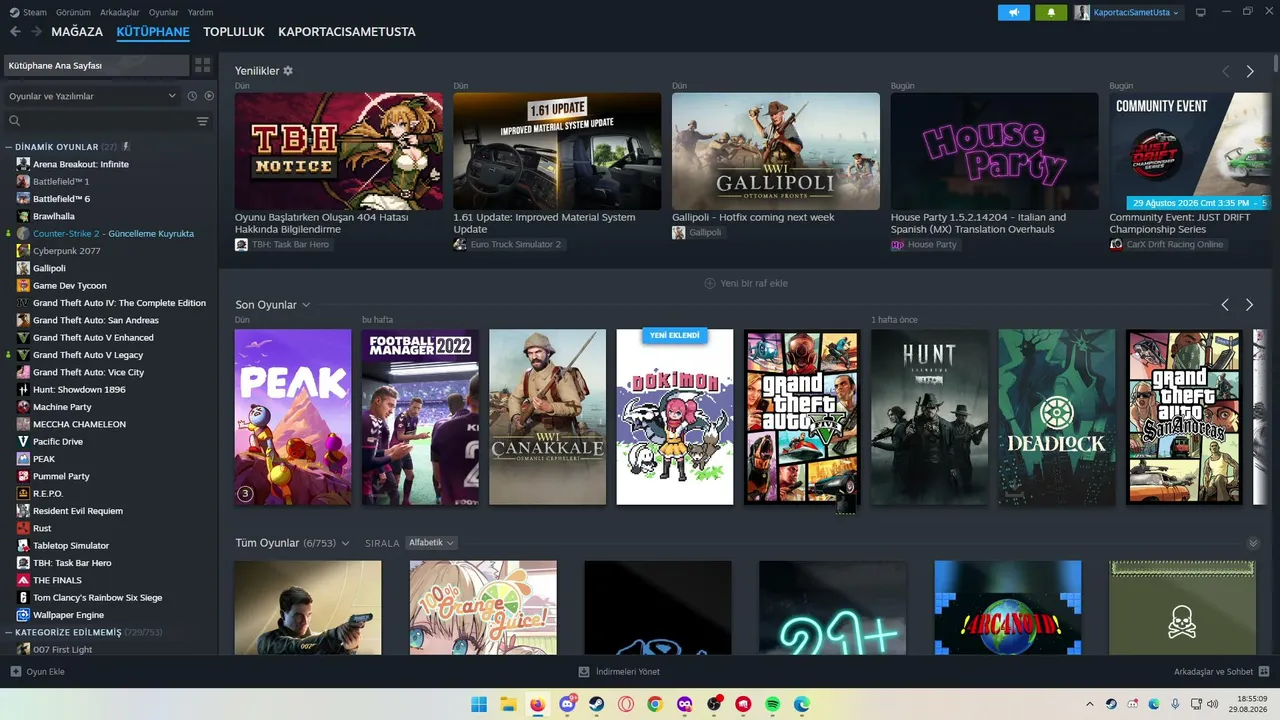Open the TBH: Task Bar Hero news source link
The image size is (1280, 720).
(282, 245)
